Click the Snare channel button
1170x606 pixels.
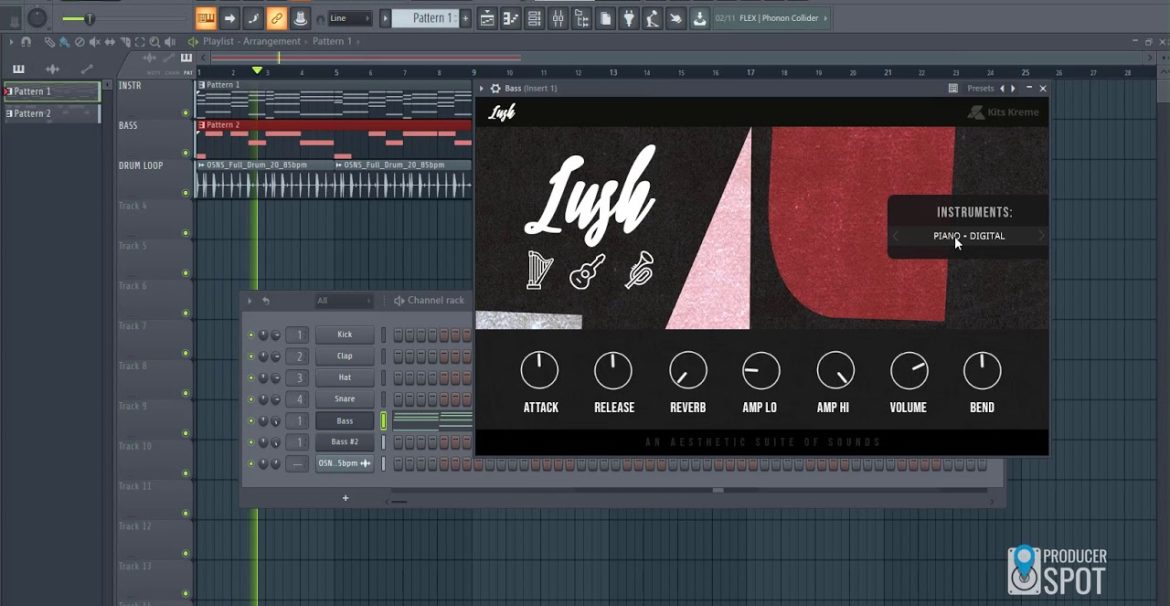pos(345,399)
